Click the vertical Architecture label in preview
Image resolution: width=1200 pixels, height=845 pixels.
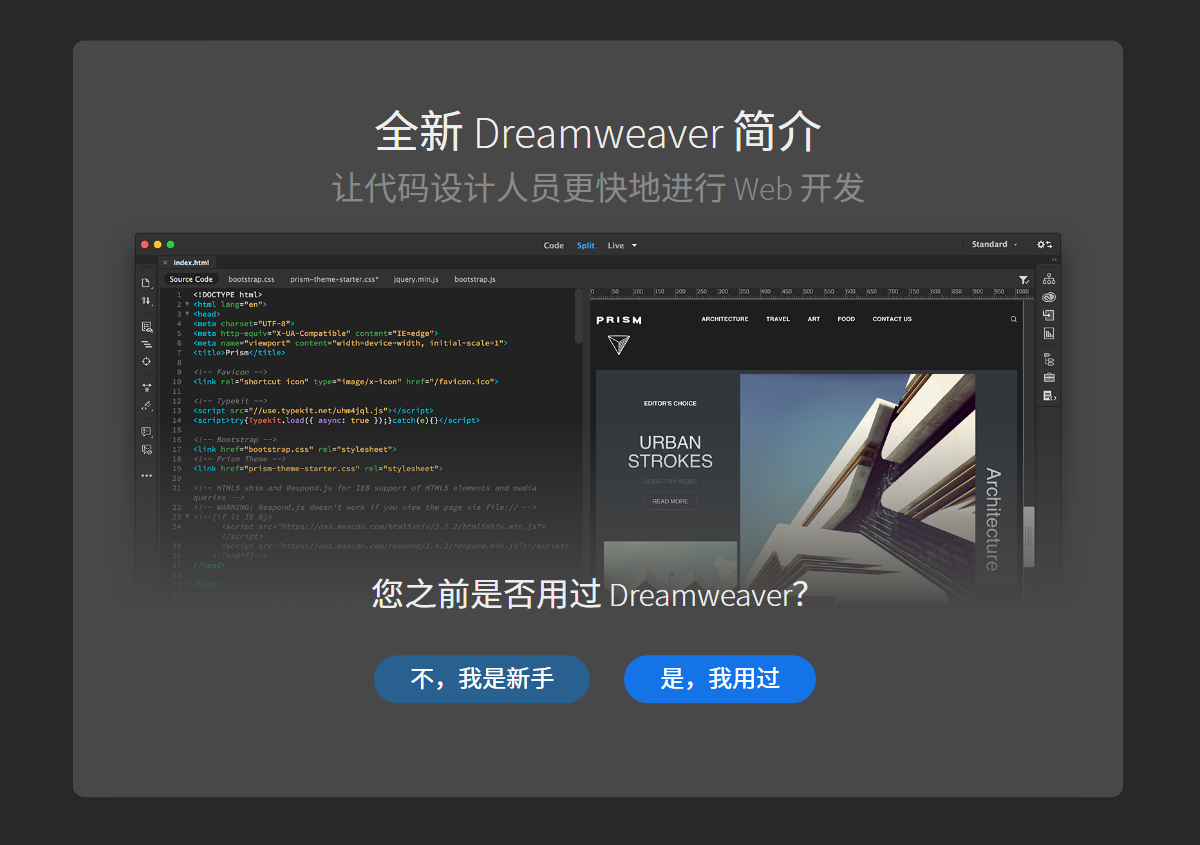click(x=992, y=519)
